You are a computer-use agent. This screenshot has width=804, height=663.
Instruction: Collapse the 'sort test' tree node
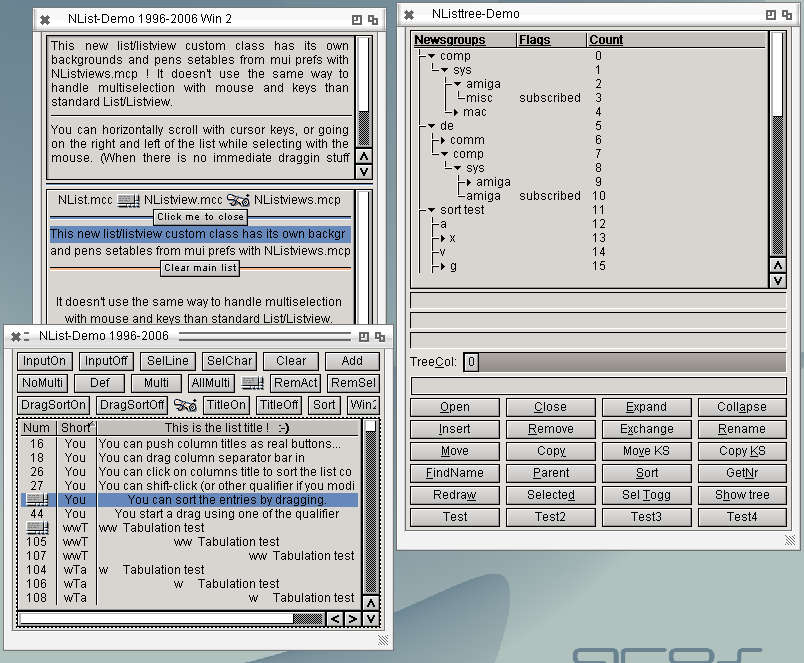click(x=431, y=210)
